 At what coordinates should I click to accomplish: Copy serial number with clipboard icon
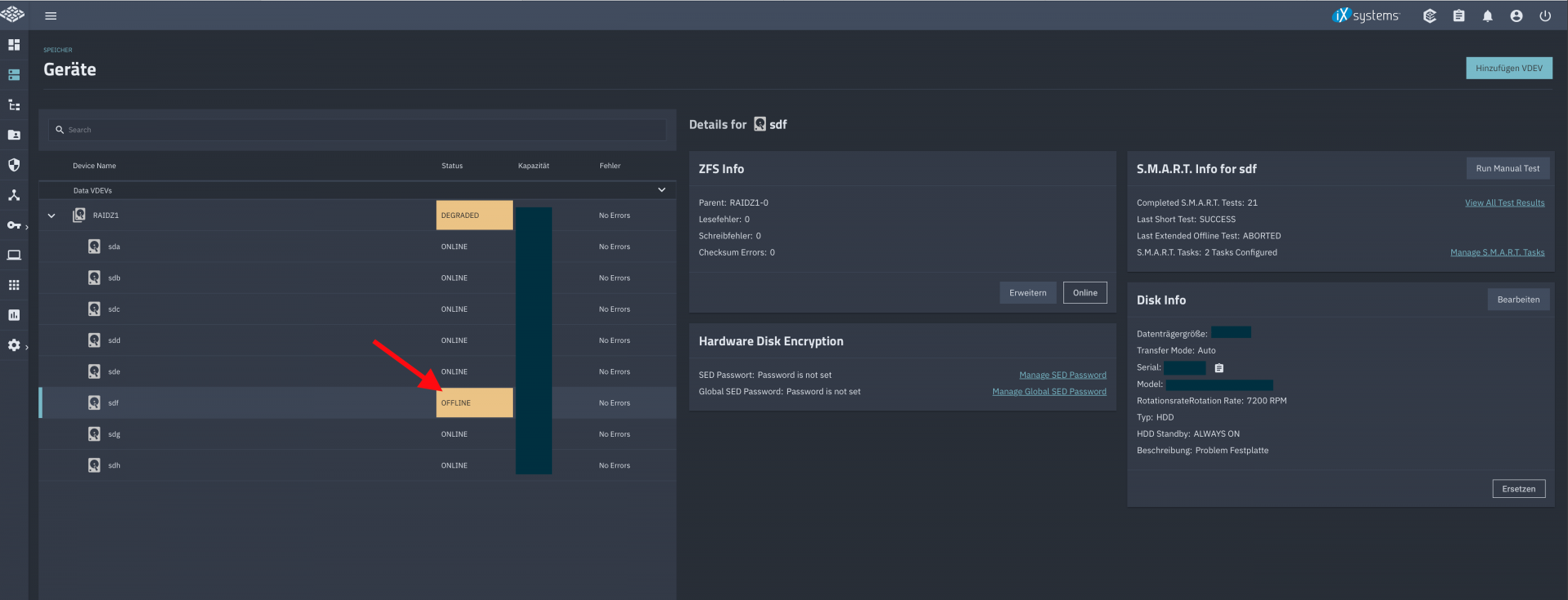pyautogui.click(x=1219, y=368)
